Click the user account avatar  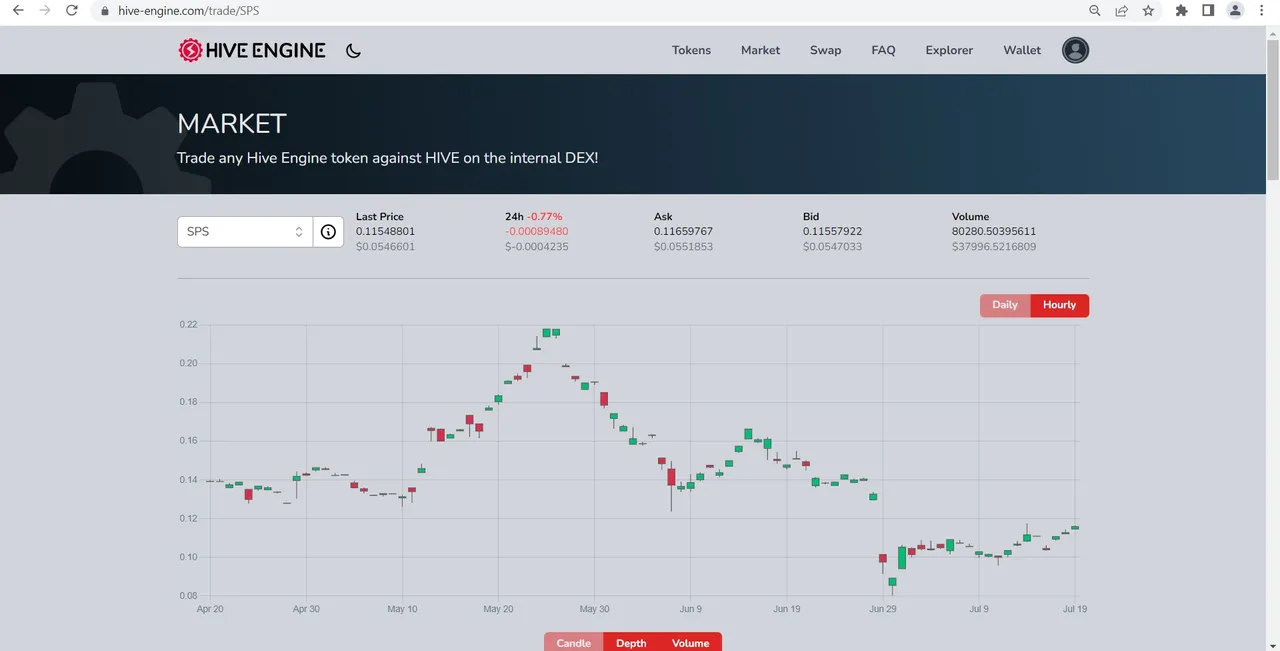(x=1075, y=50)
